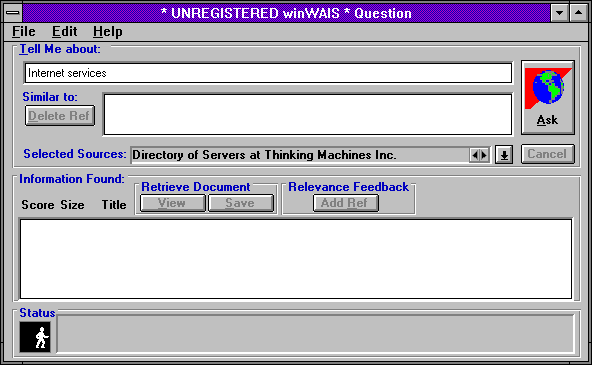Screen dimensions: 592x365
Task: Maximize the winWAIS window
Action: [578, 13]
